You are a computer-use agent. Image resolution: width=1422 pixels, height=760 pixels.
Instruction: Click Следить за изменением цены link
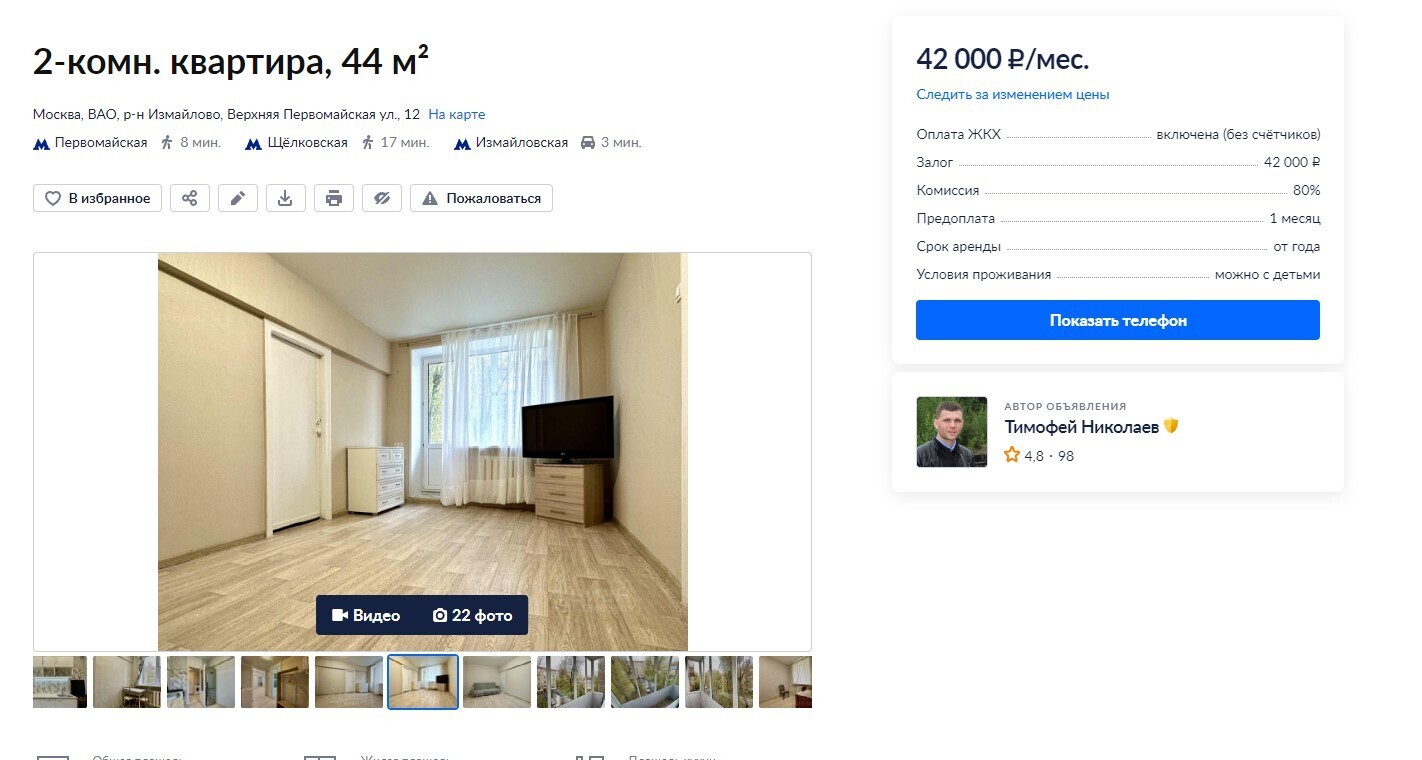coord(1013,95)
